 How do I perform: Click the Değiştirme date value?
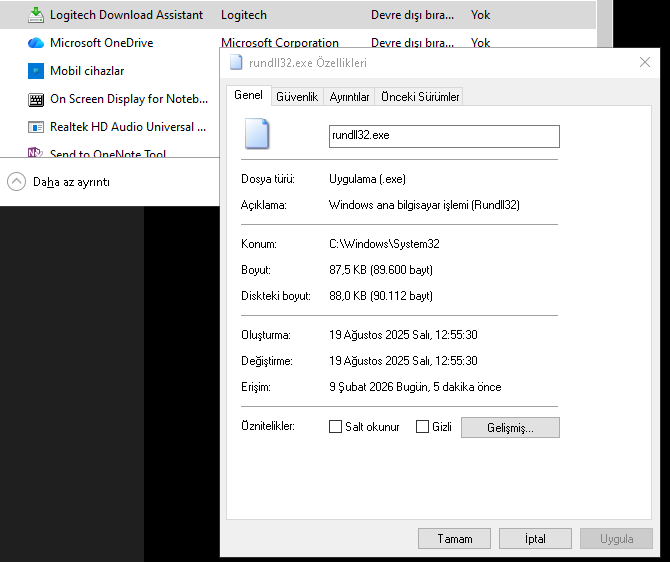pos(403,361)
